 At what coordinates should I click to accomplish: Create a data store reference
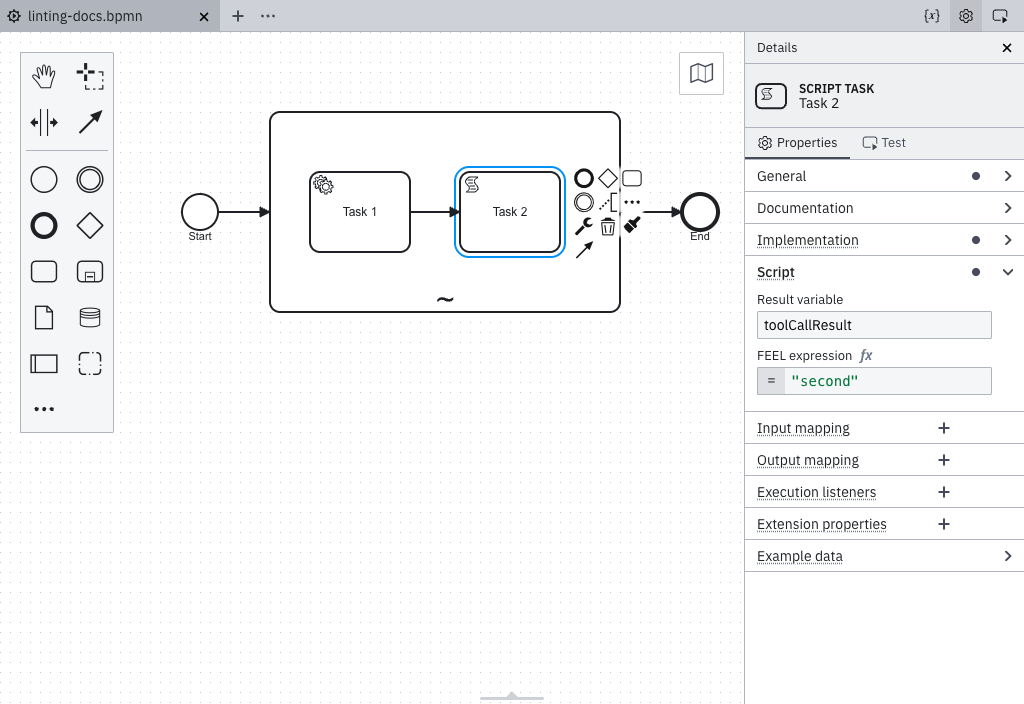(90, 317)
